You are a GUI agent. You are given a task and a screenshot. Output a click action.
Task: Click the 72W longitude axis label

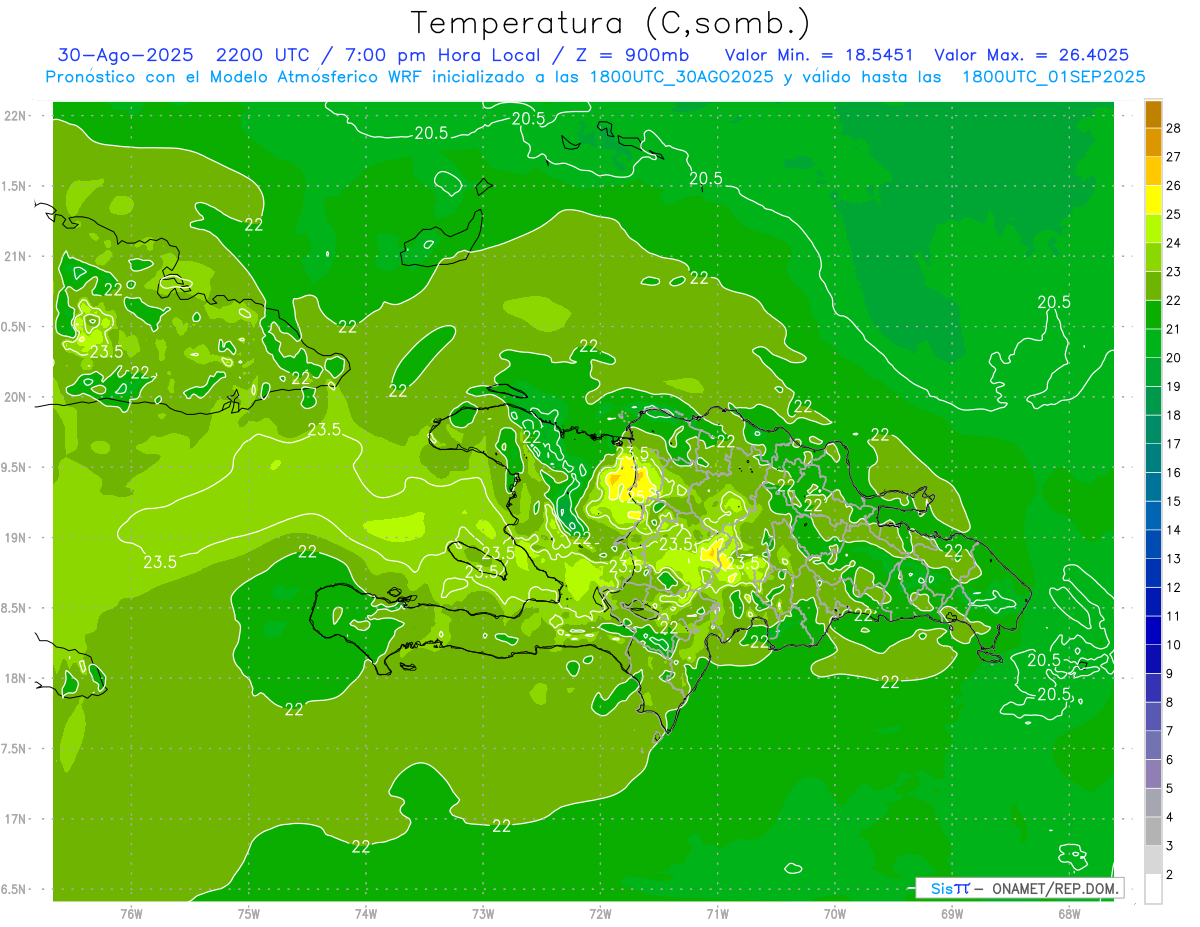tap(600, 913)
